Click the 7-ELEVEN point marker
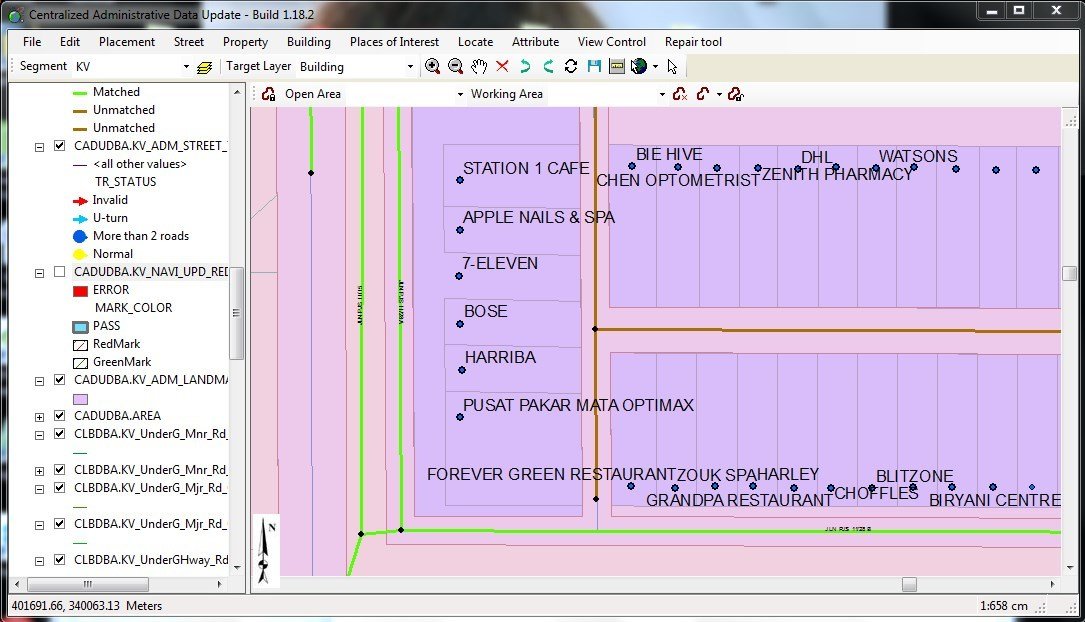The image size is (1085, 622). (459, 276)
